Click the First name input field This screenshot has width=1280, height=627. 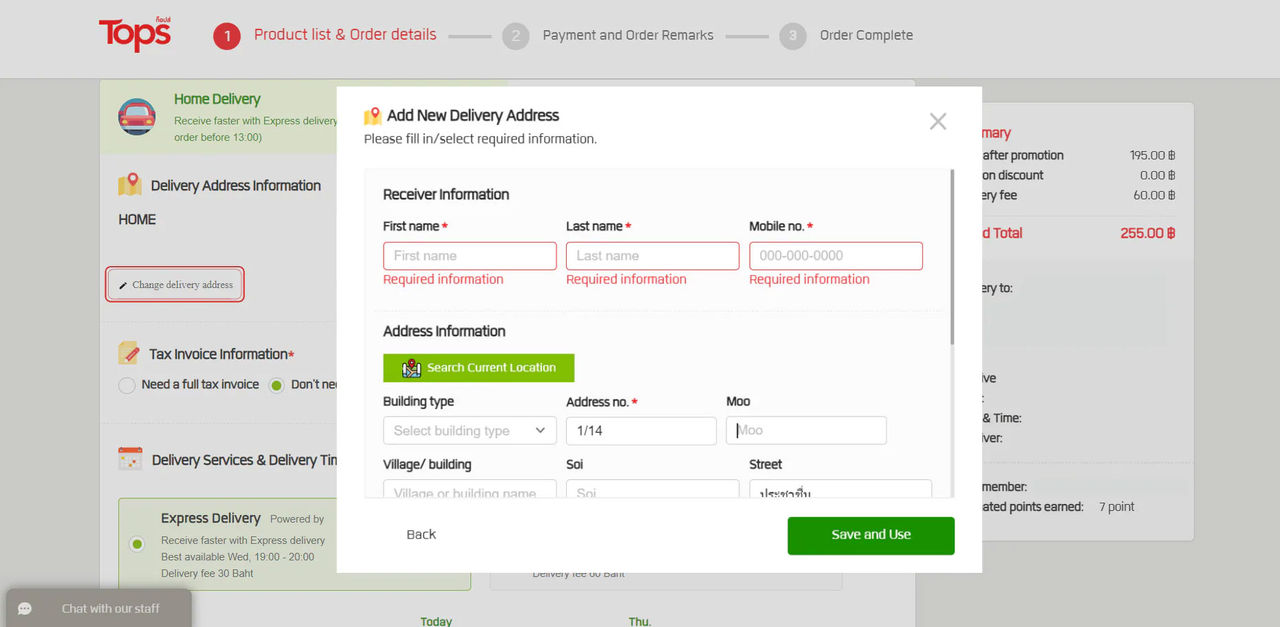click(x=470, y=256)
